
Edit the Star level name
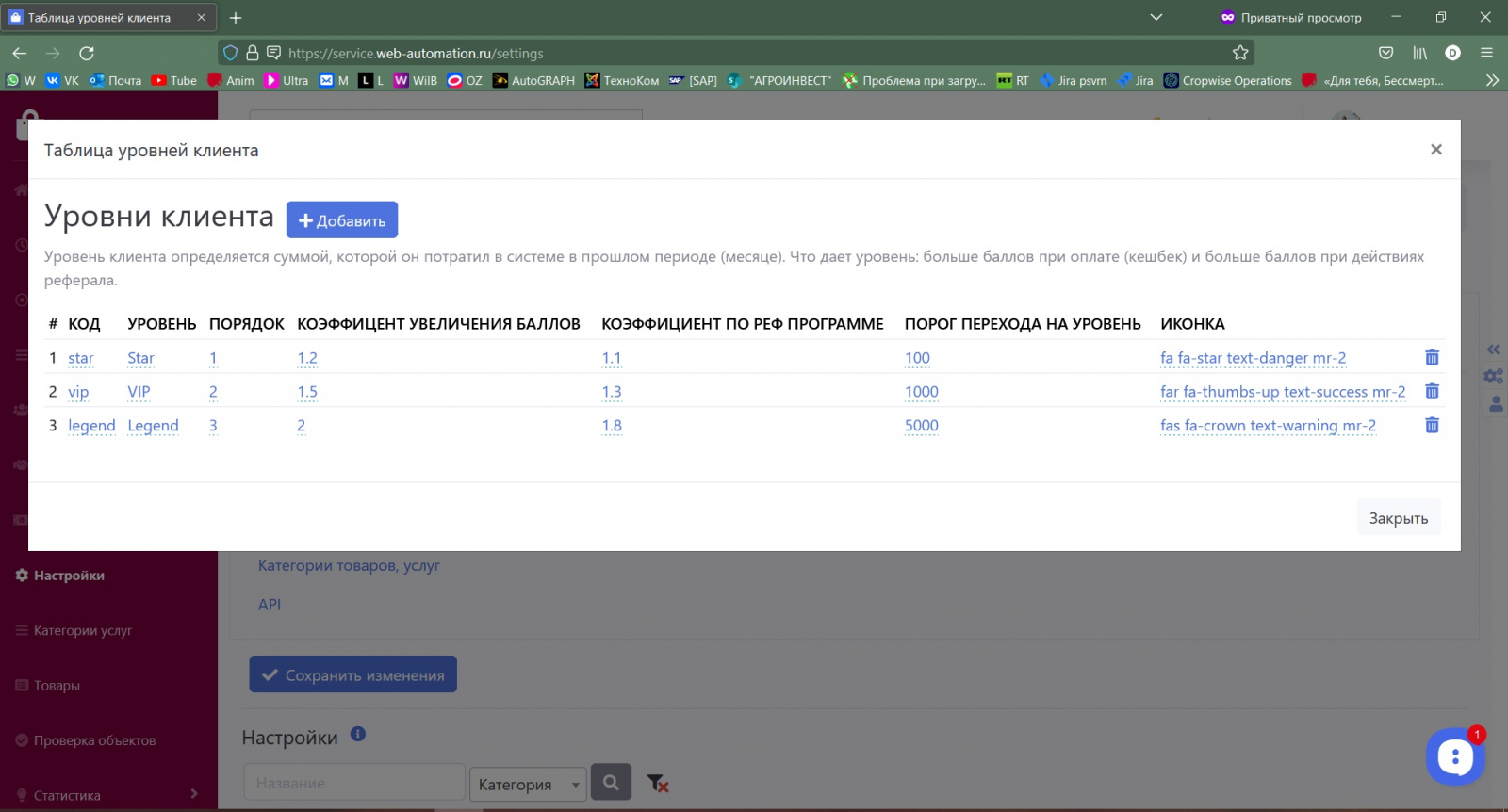pos(140,358)
